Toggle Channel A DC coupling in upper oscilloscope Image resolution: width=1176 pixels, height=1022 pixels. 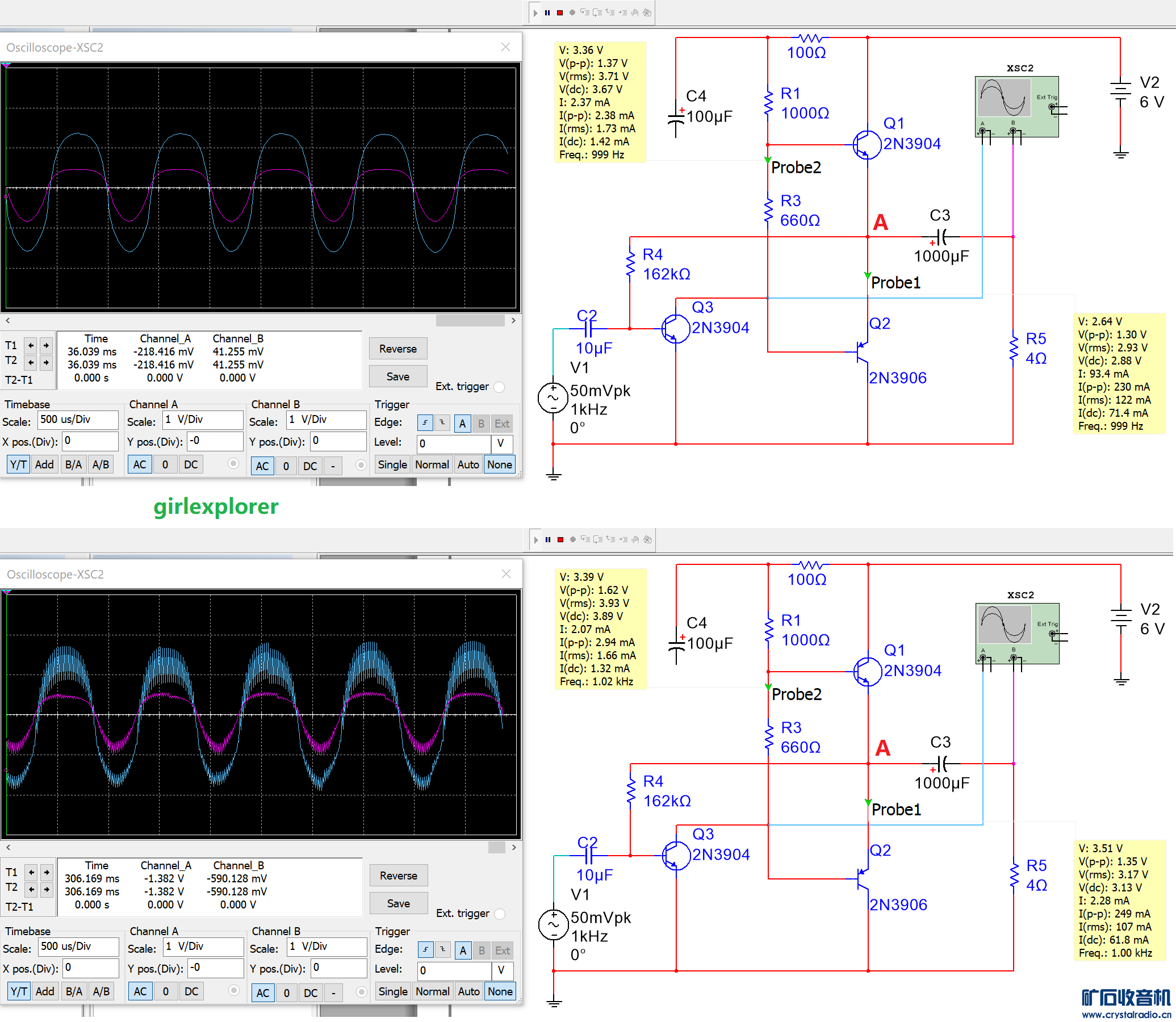[190, 464]
